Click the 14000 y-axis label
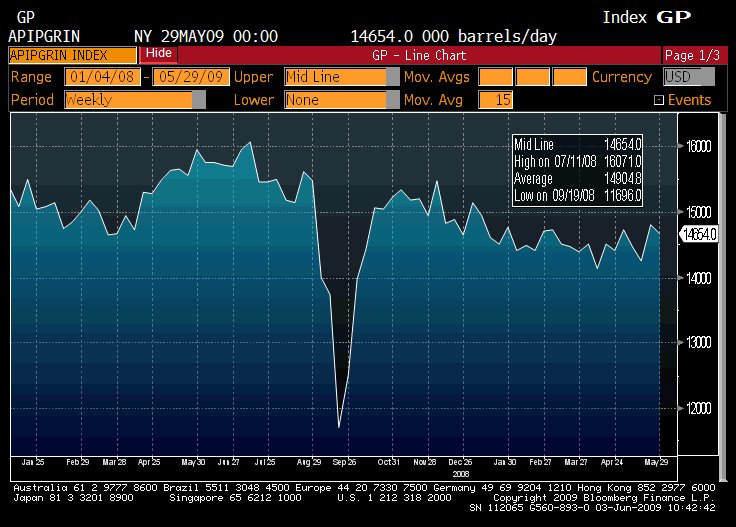Image resolution: width=736 pixels, height=527 pixels. (x=698, y=278)
